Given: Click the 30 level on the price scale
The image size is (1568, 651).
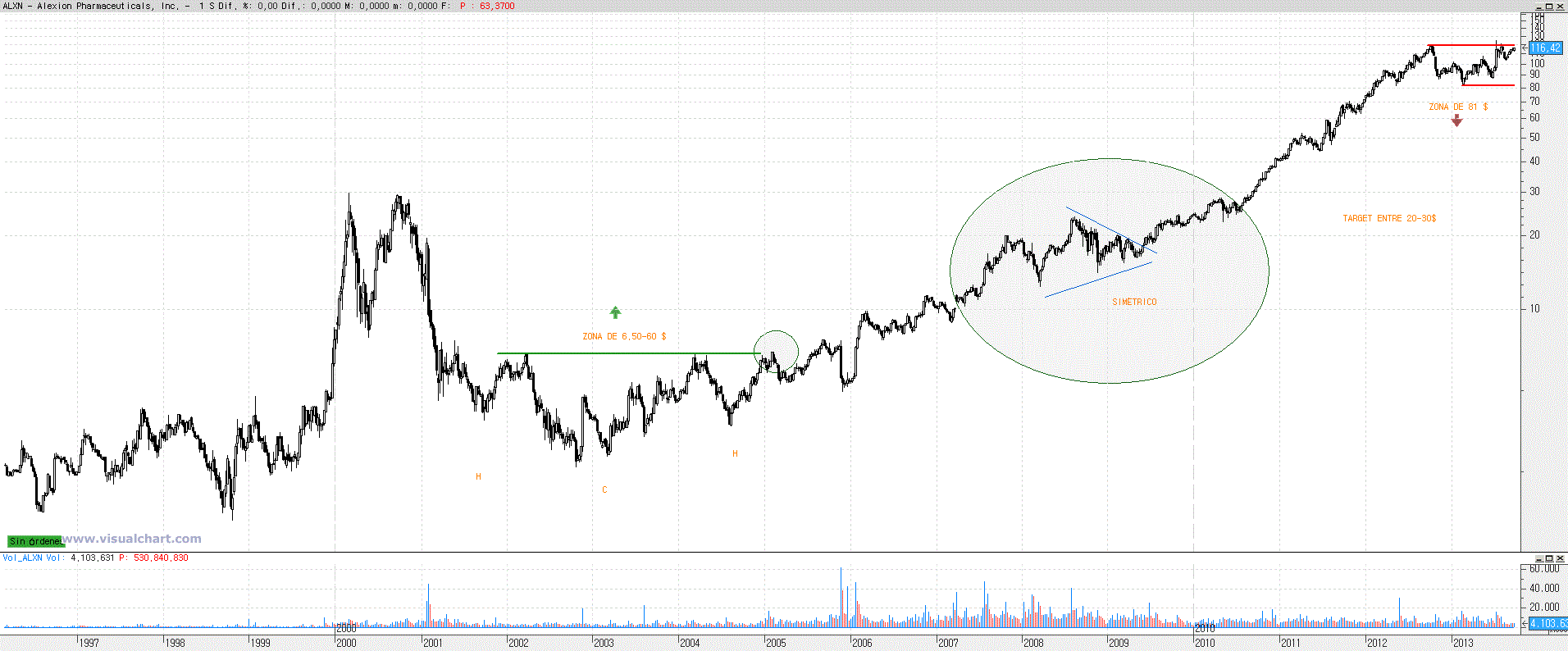Looking at the screenshot, I should coord(1534,192).
